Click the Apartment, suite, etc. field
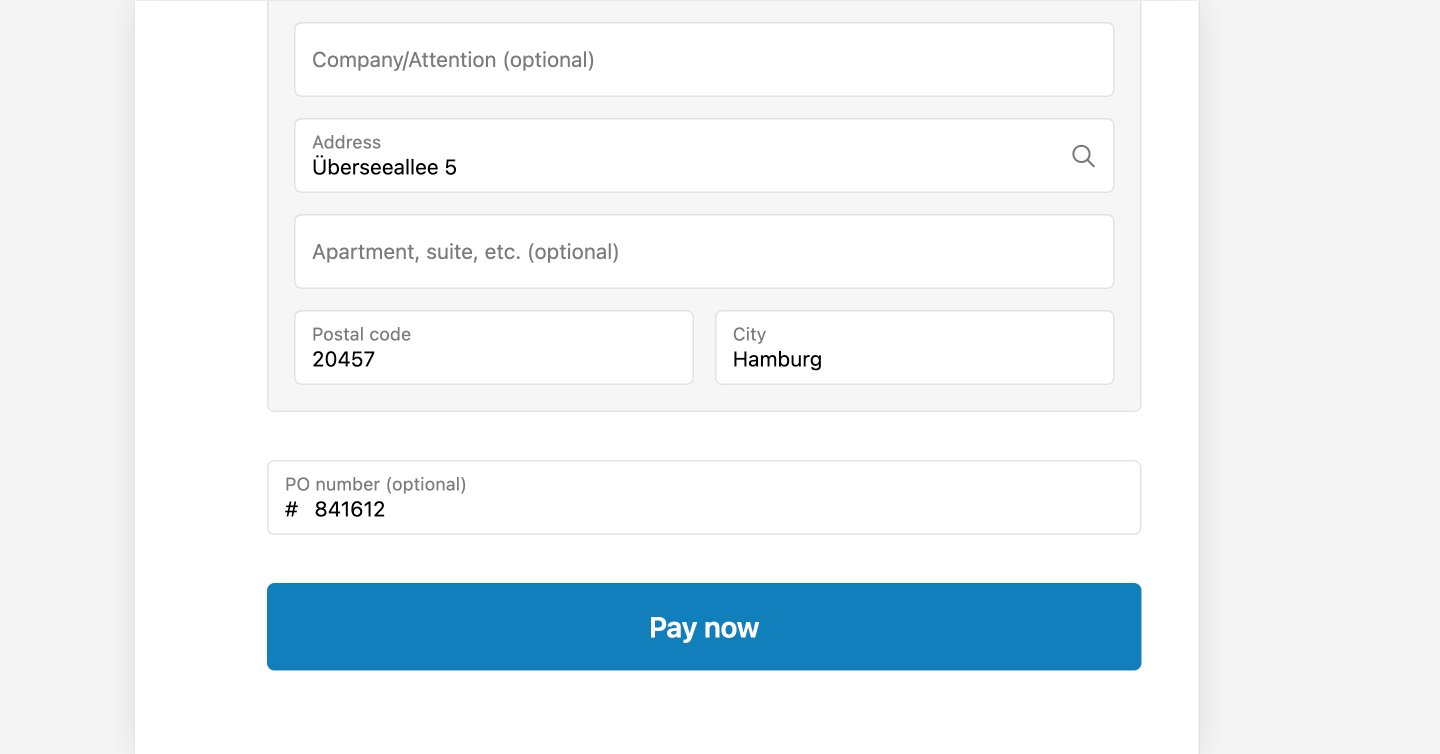Screen dimensions: 1440x754 [703, 251]
